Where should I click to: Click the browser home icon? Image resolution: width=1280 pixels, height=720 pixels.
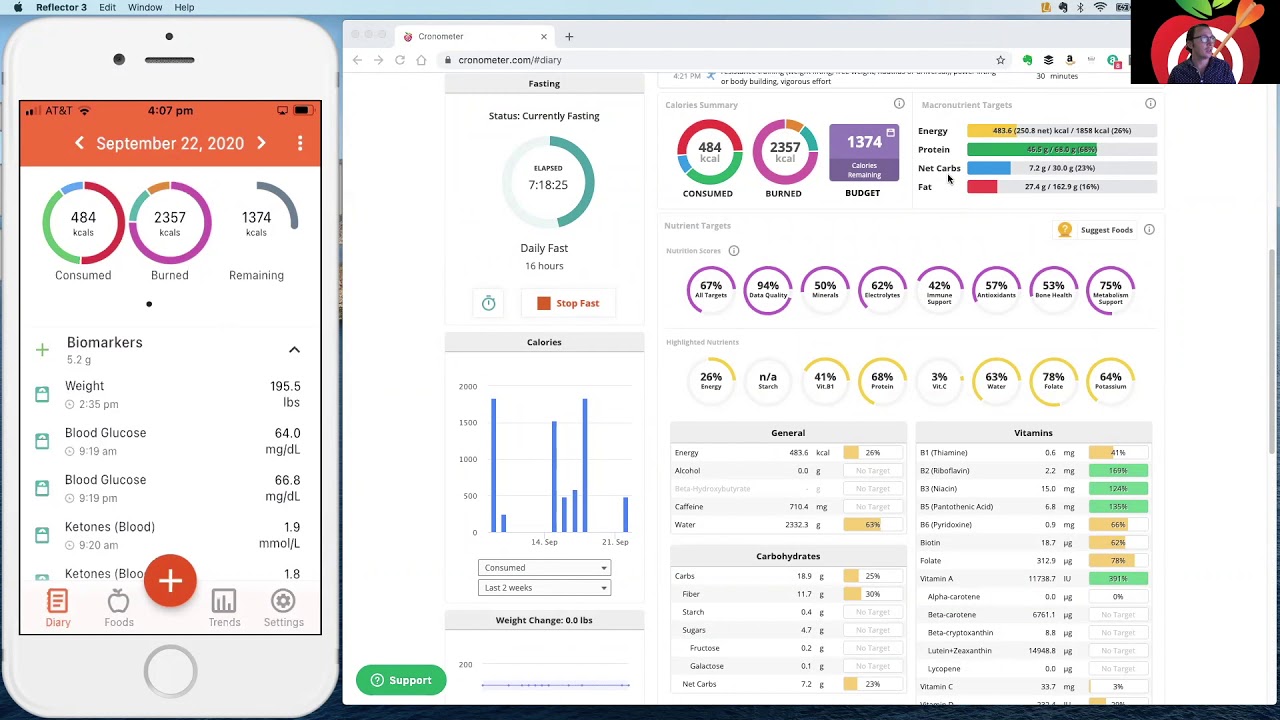421,60
